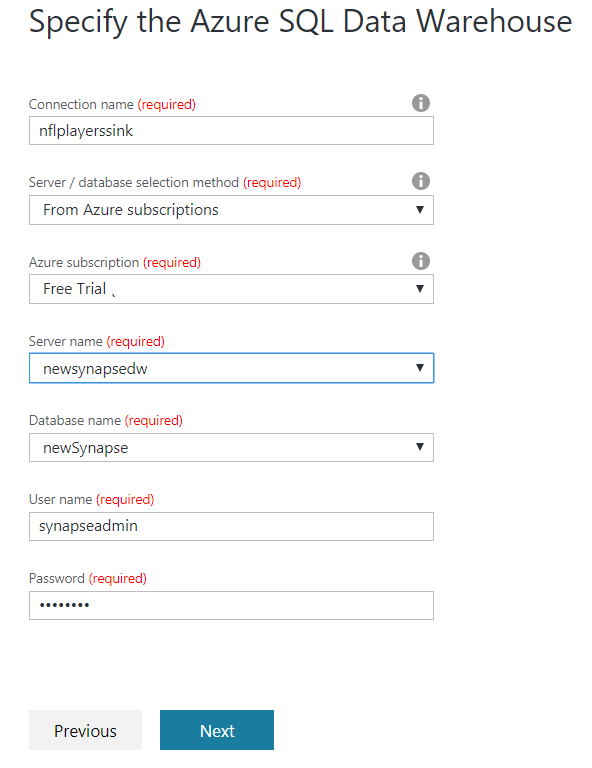Focus the Connection name input field

click(x=231, y=130)
